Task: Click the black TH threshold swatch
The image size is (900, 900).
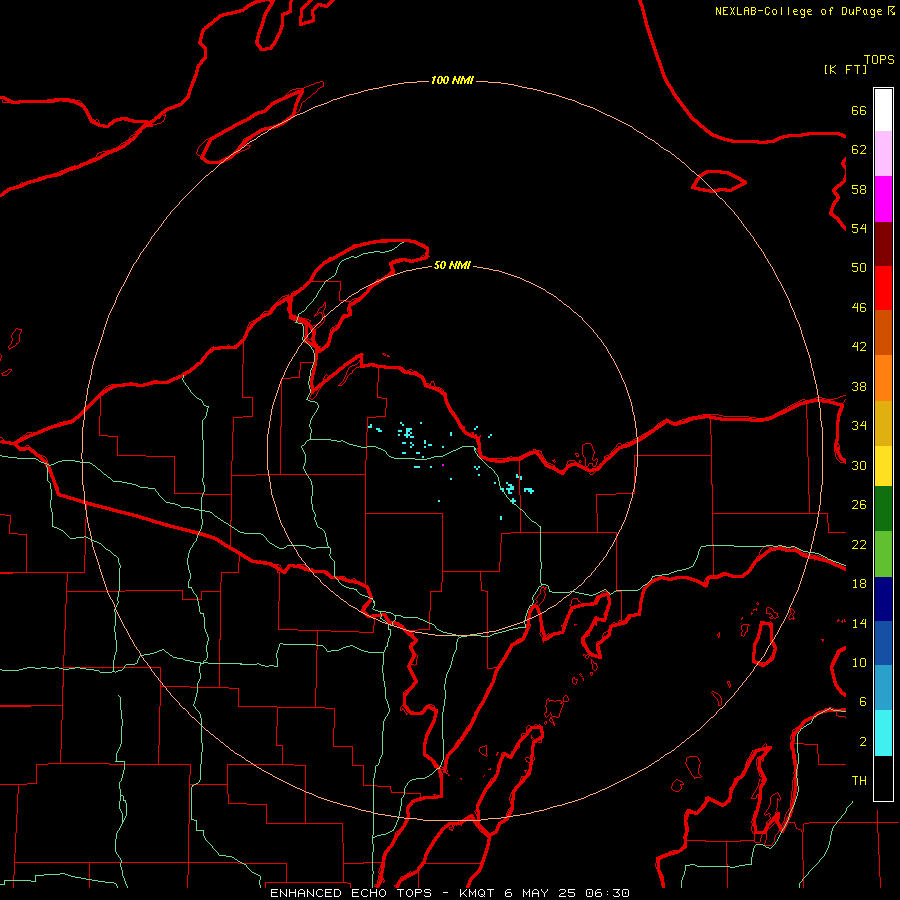Action: (x=883, y=778)
